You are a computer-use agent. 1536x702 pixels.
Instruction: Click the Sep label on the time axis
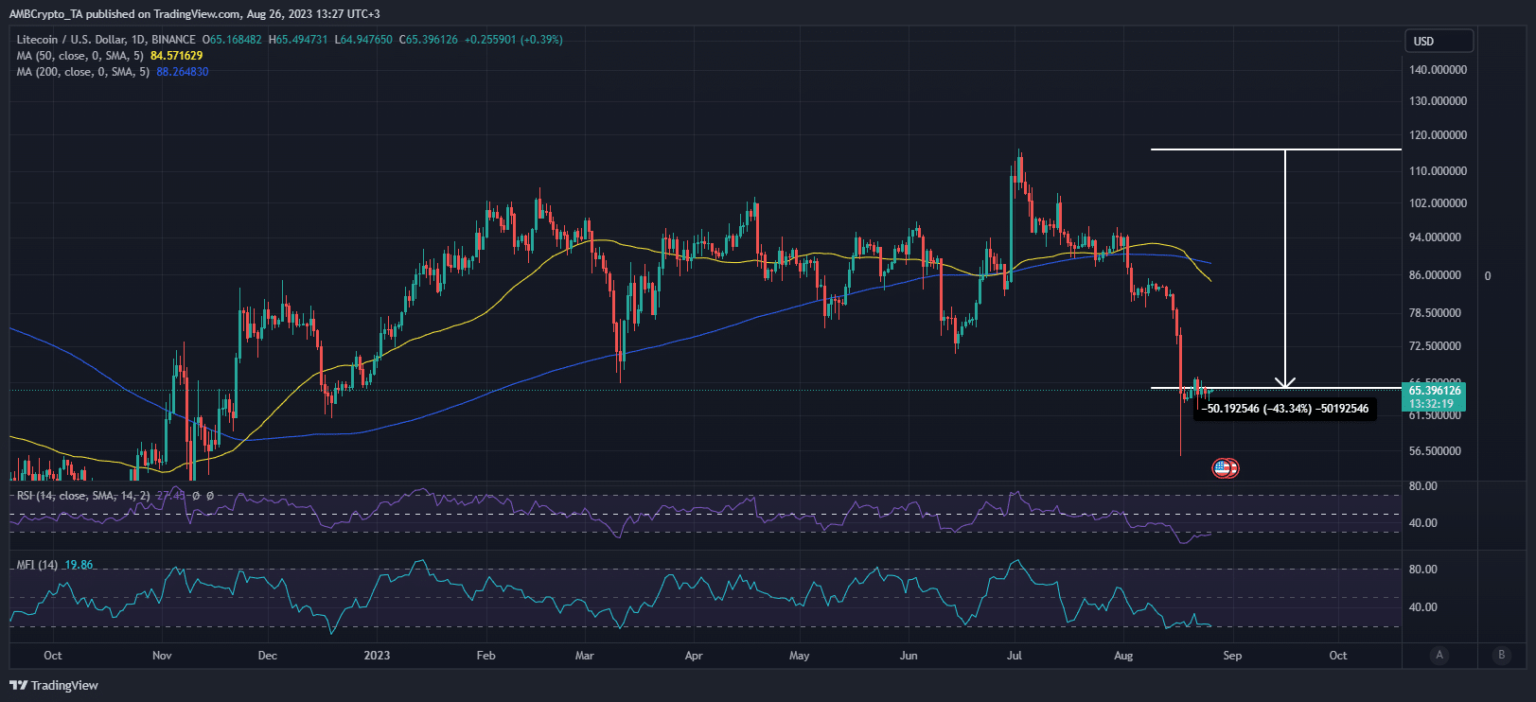pos(1232,656)
